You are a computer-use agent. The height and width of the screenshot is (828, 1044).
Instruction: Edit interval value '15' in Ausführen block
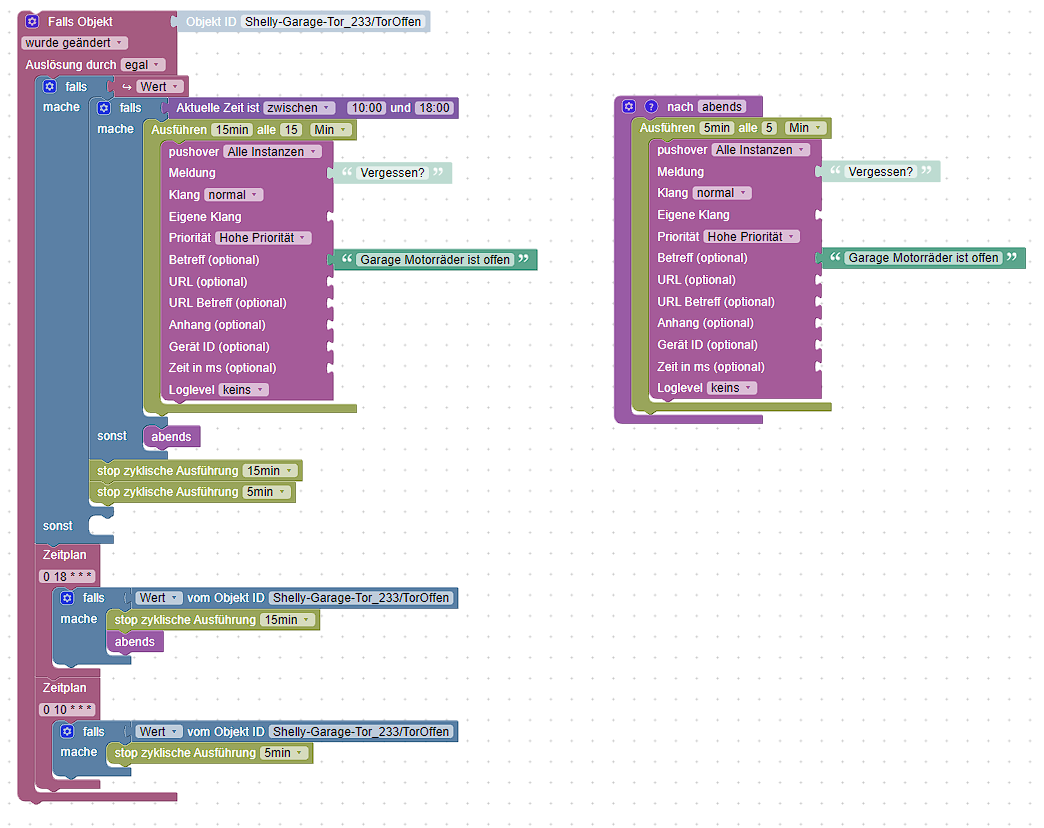coord(292,130)
